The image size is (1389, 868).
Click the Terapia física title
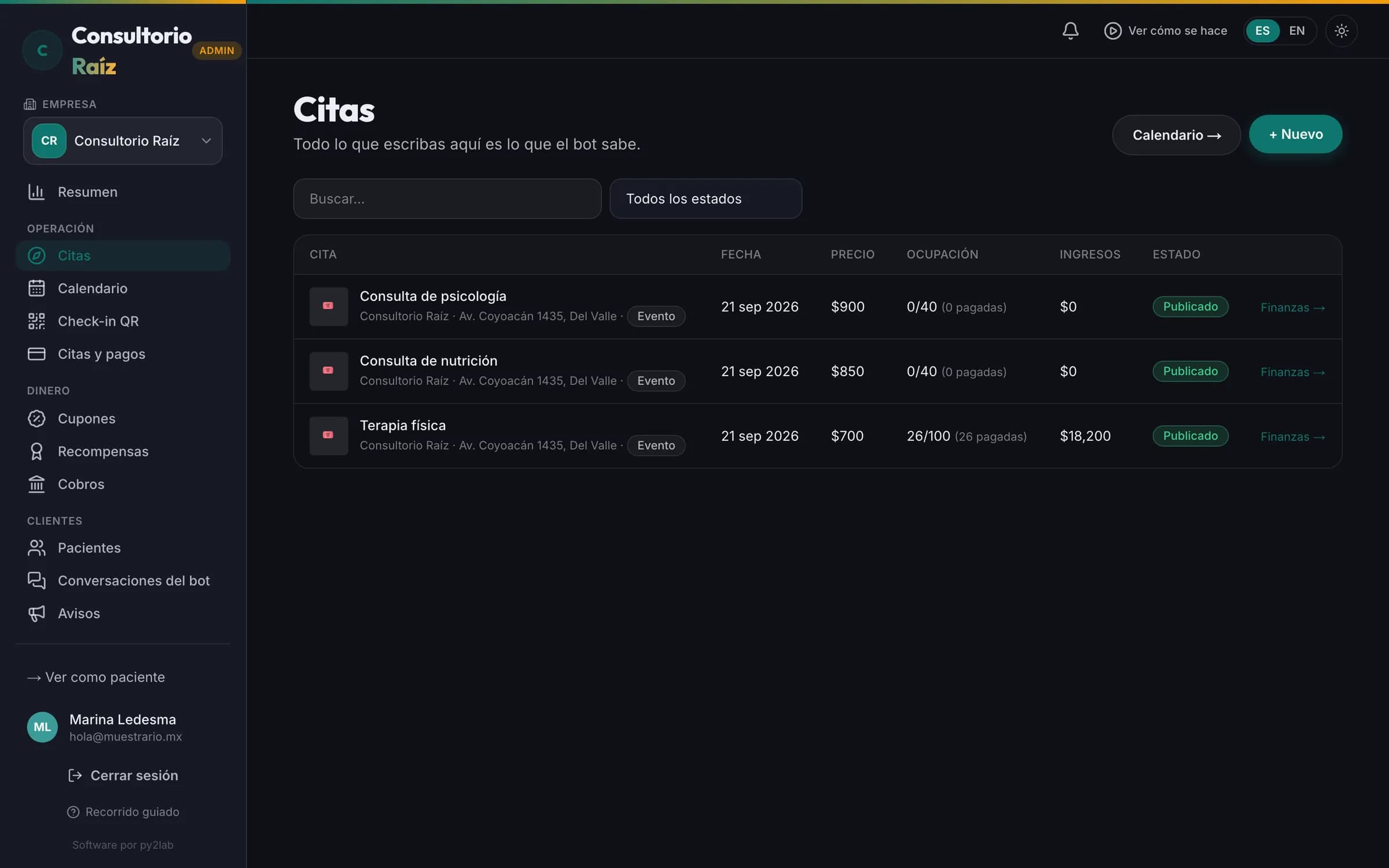pos(403,425)
